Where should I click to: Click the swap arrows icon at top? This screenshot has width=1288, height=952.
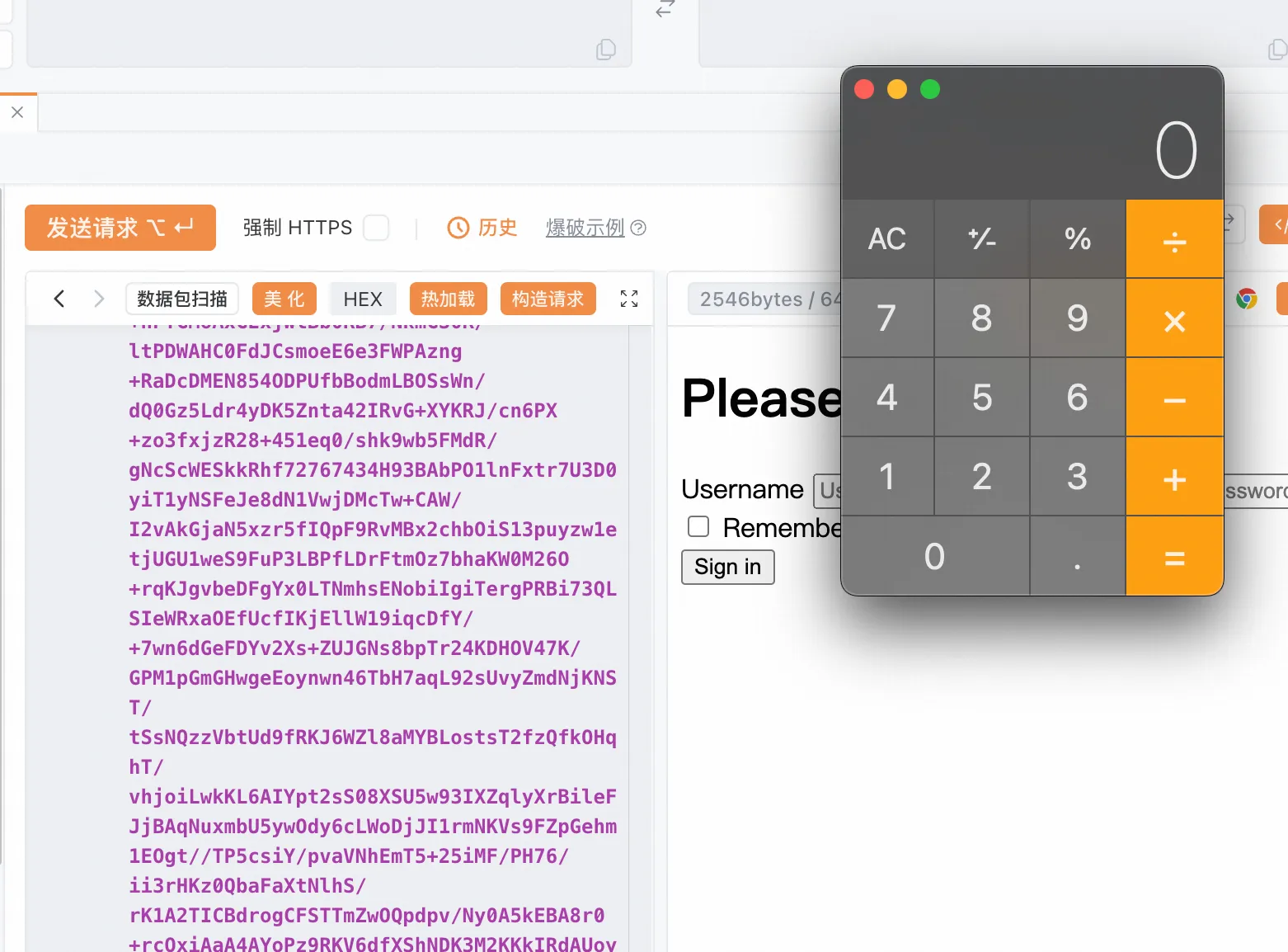665,9
